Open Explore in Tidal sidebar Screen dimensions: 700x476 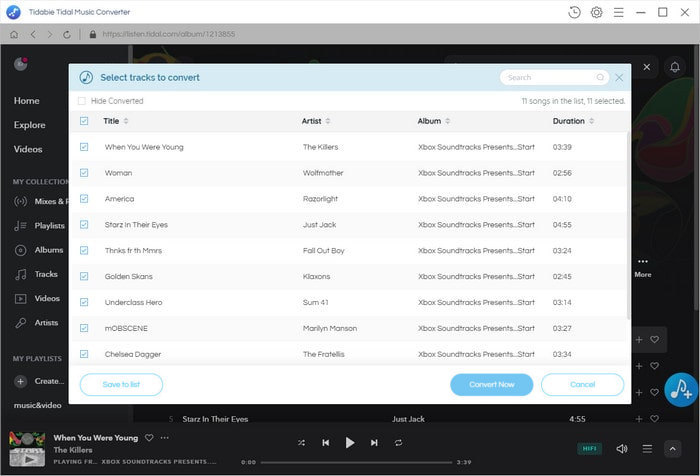click(x=29, y=125)
